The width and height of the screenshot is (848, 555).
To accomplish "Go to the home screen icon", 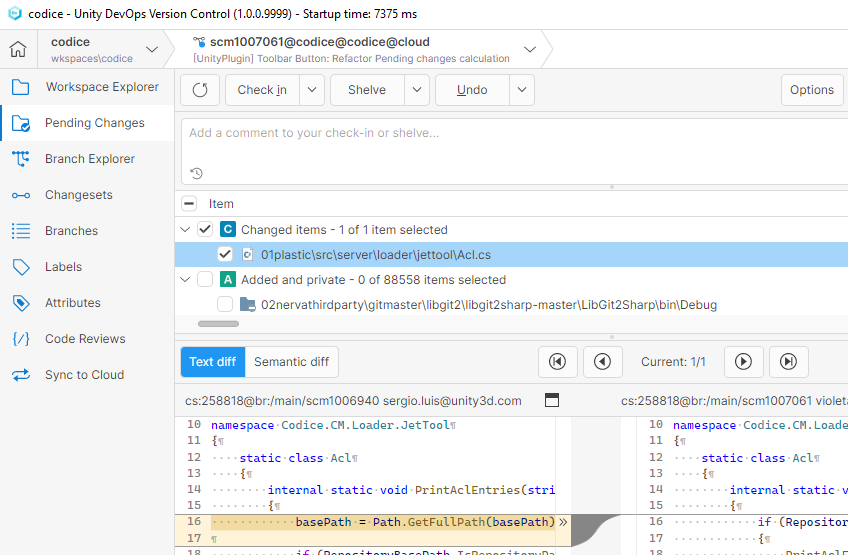I will point(18,49).
